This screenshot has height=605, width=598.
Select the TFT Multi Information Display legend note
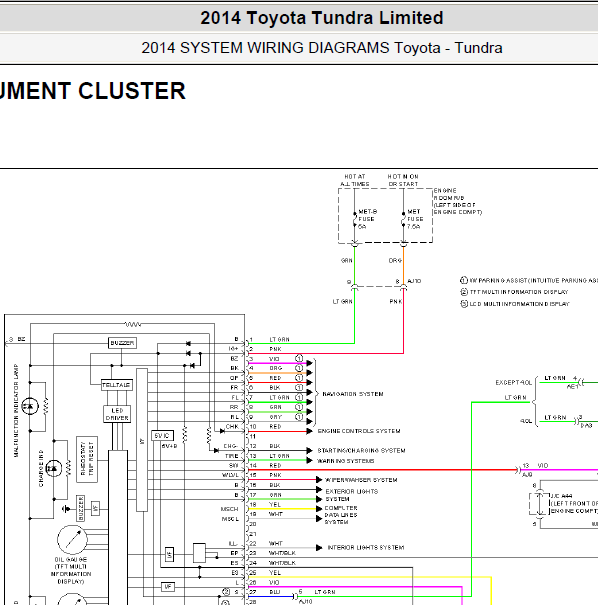click(514, 292)
